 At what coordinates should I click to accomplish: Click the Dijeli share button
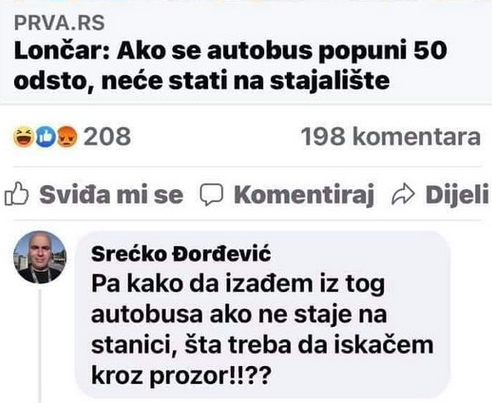coord(440,194)
